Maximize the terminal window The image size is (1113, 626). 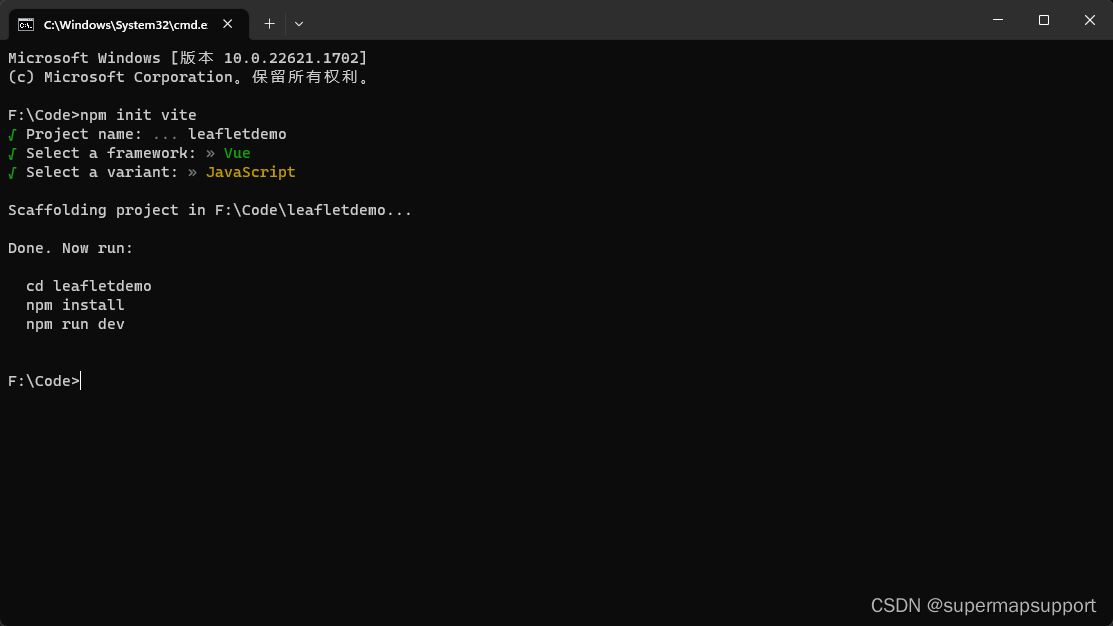pos(1043,20)
